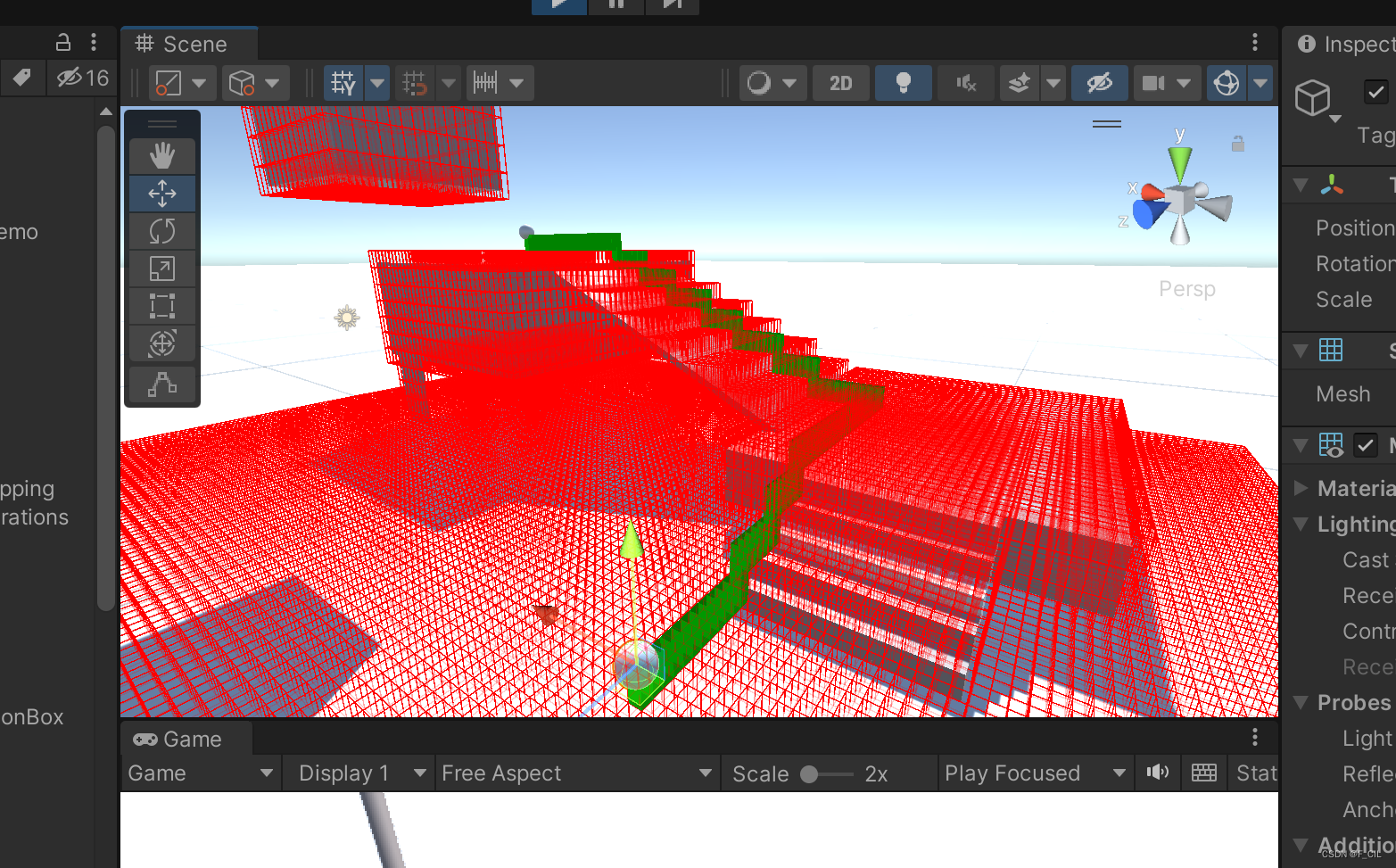Open the Free Aspect dropdown
The image size is (1396, 868).
pos(576,773)
